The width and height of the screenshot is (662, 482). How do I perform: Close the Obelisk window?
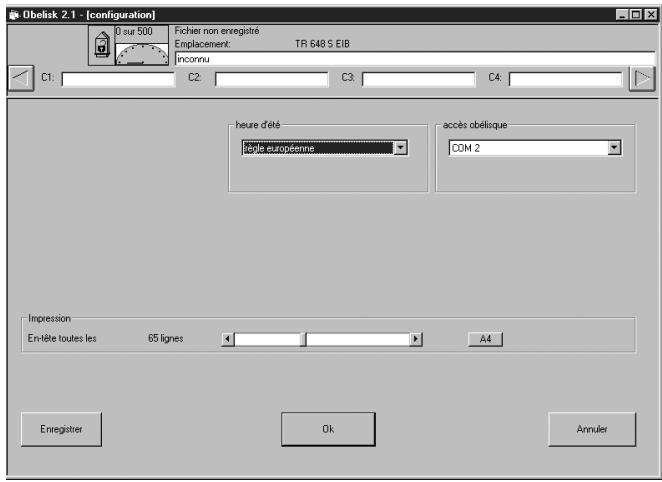click(651, 15)
